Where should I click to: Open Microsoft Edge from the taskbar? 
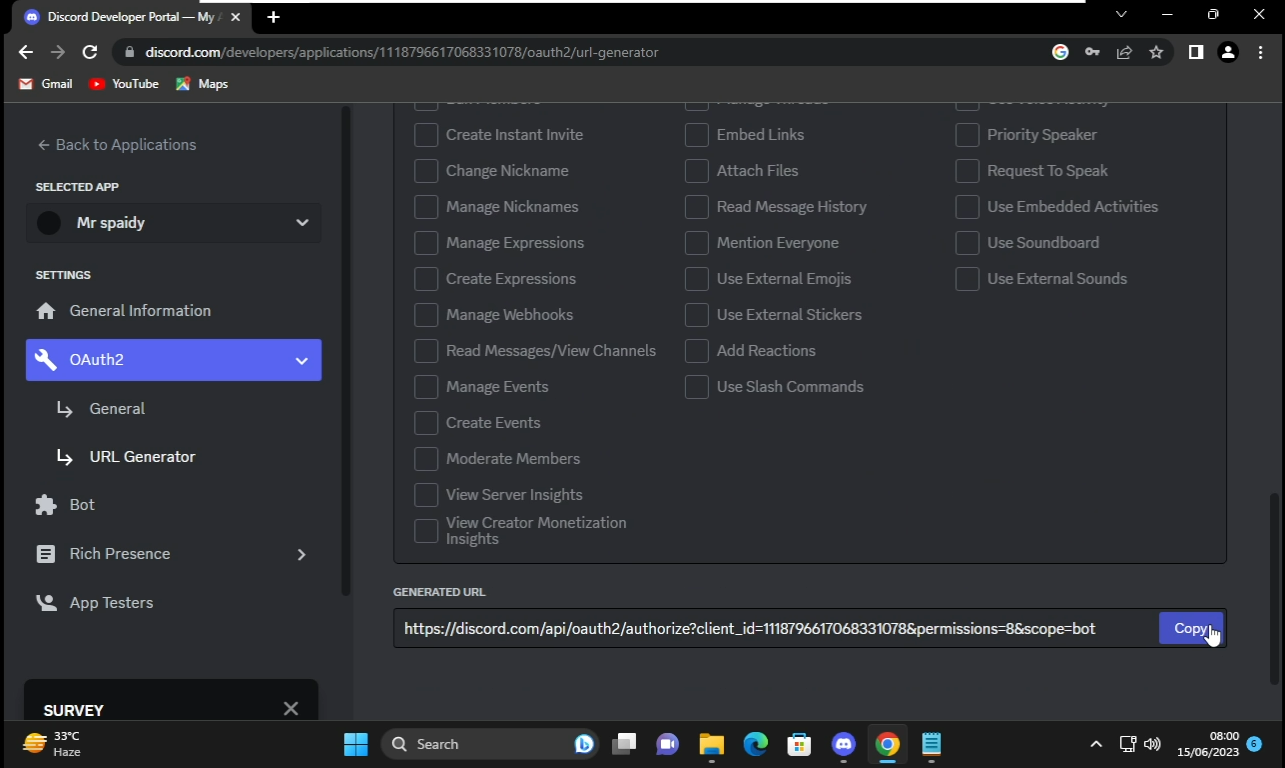pos(755,744)
